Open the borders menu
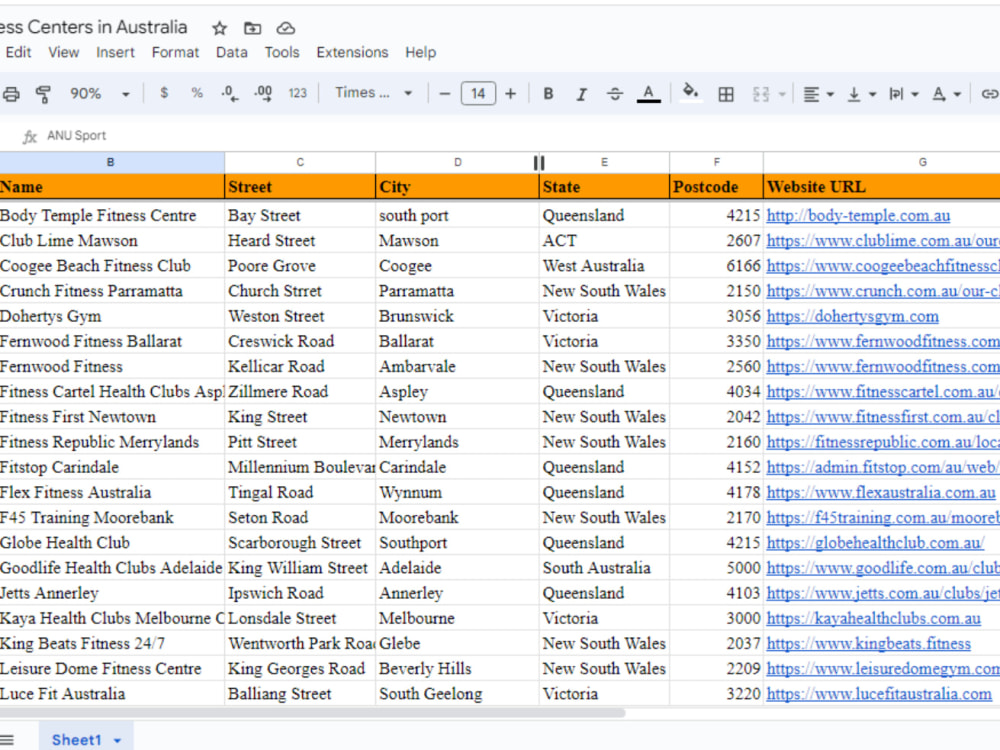The image size is (1000, 750). click(726, 94)
